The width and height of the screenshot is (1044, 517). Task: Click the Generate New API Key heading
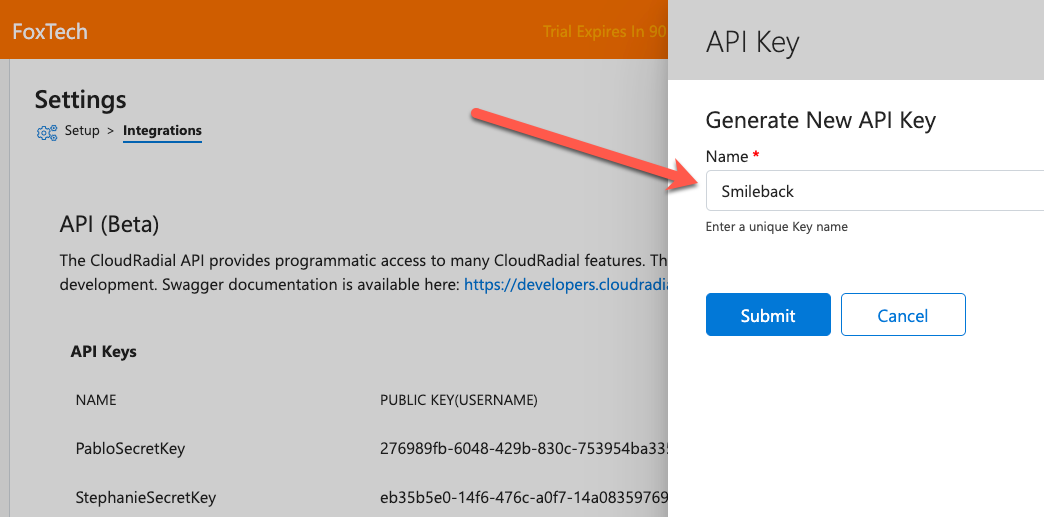click(820, 120)
